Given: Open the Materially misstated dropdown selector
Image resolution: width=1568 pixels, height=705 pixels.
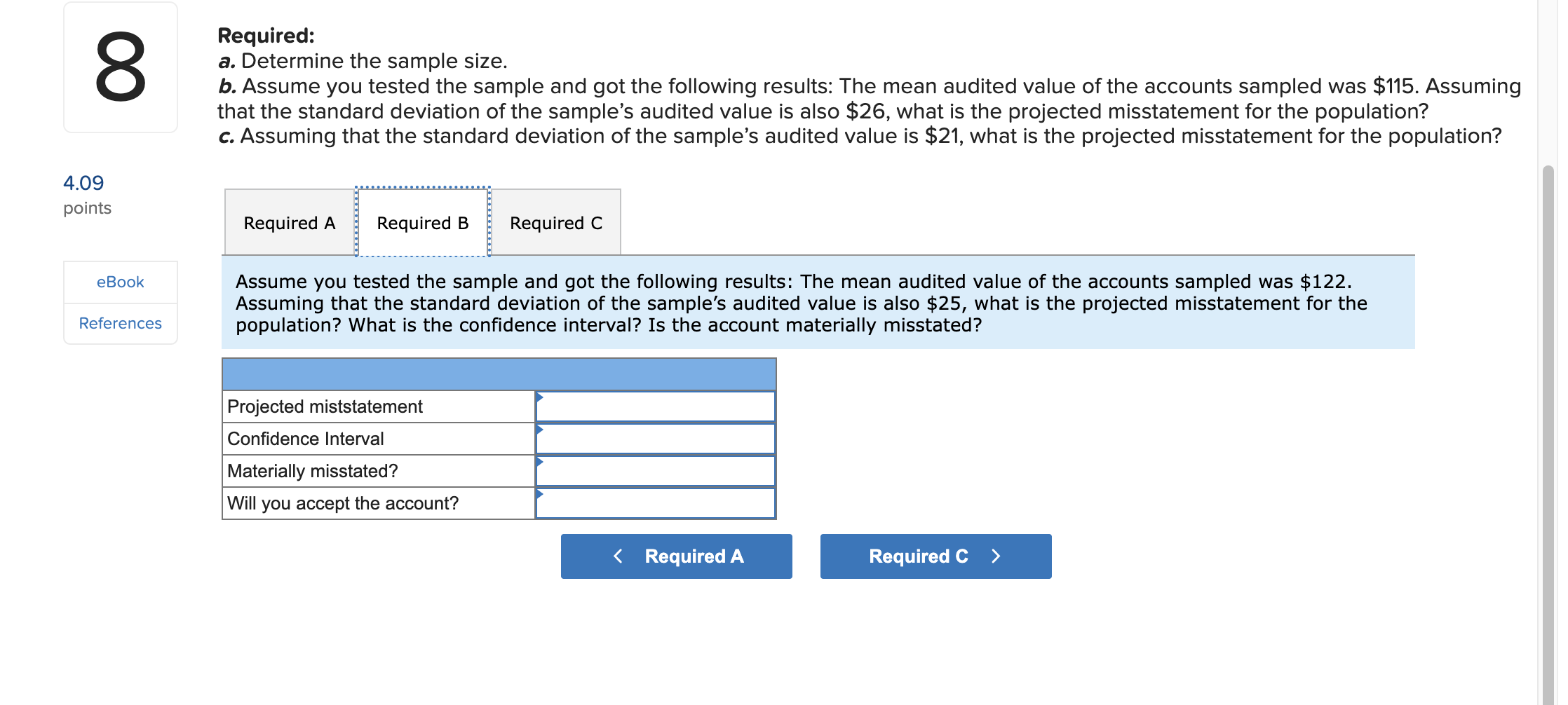Looking at the screenshot, I should [x=539, y=463].
